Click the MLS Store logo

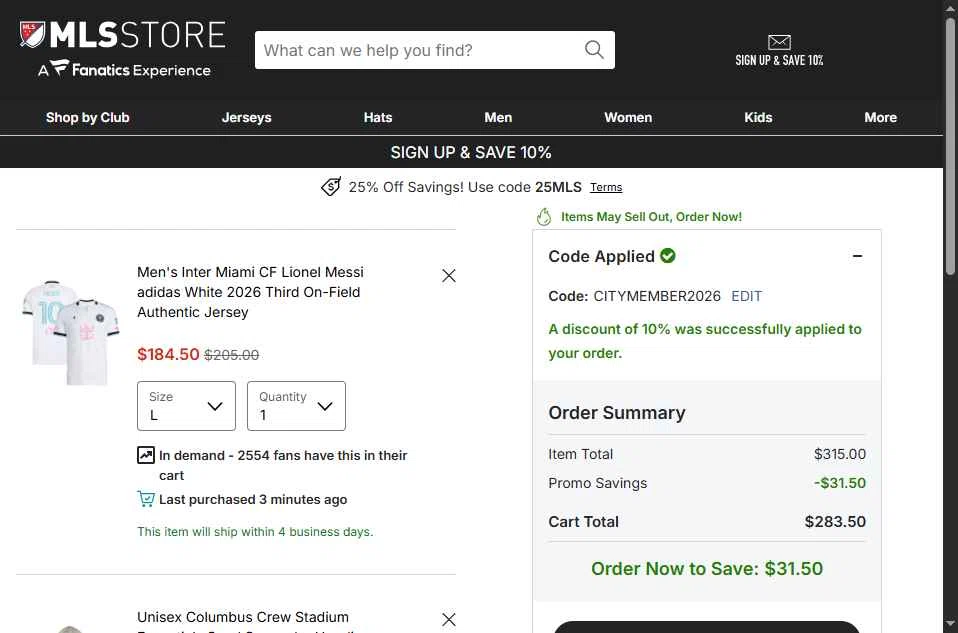click(123, 49)
